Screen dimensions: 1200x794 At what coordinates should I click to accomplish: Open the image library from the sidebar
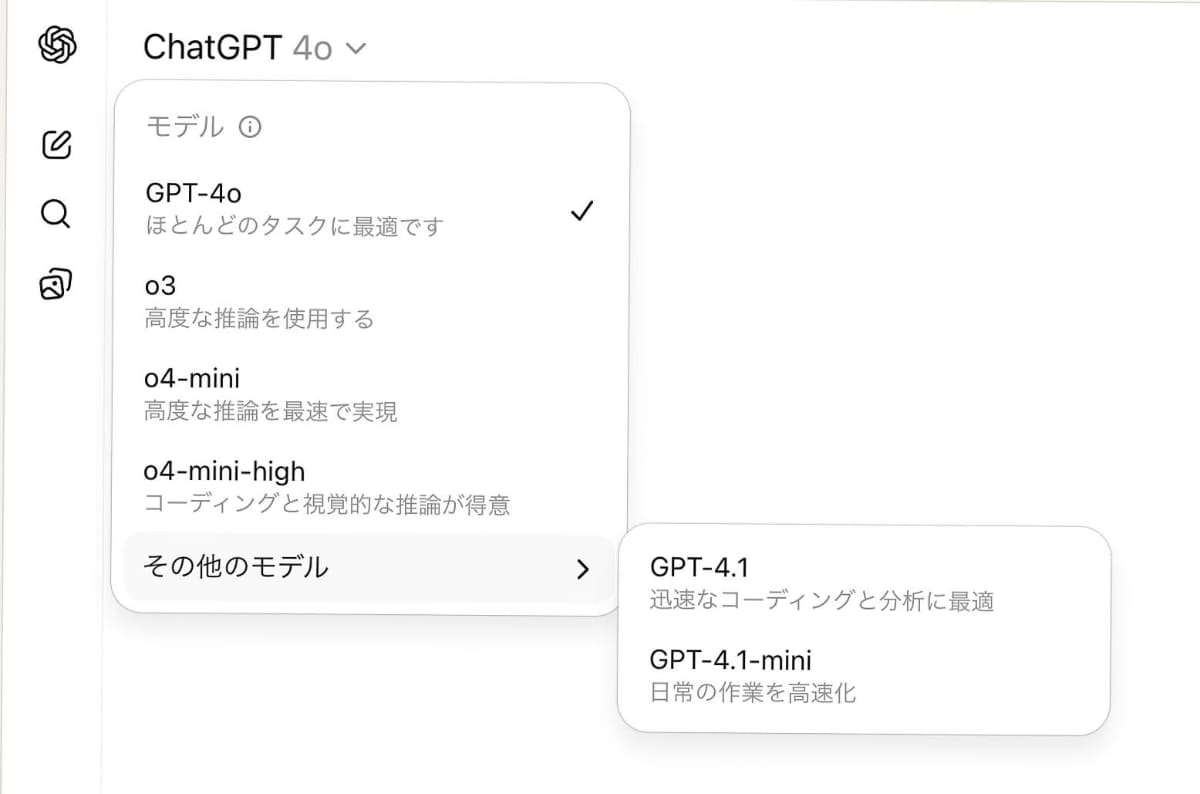point(56,284)
